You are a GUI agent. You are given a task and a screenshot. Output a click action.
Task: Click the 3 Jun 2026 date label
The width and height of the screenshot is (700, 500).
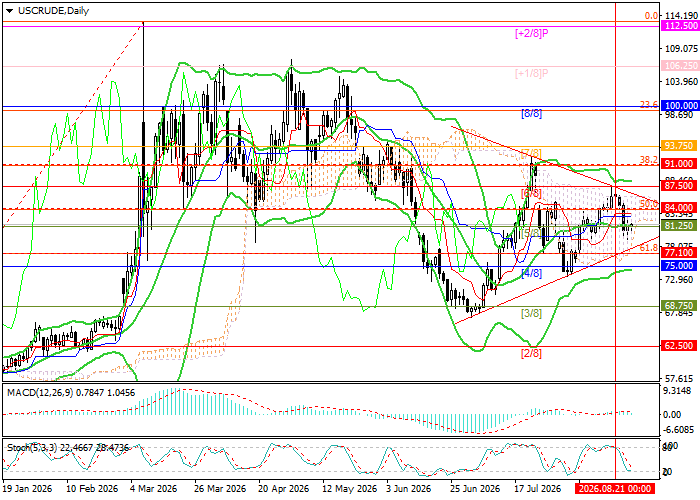pyautogui.click(x=408, y=488)
